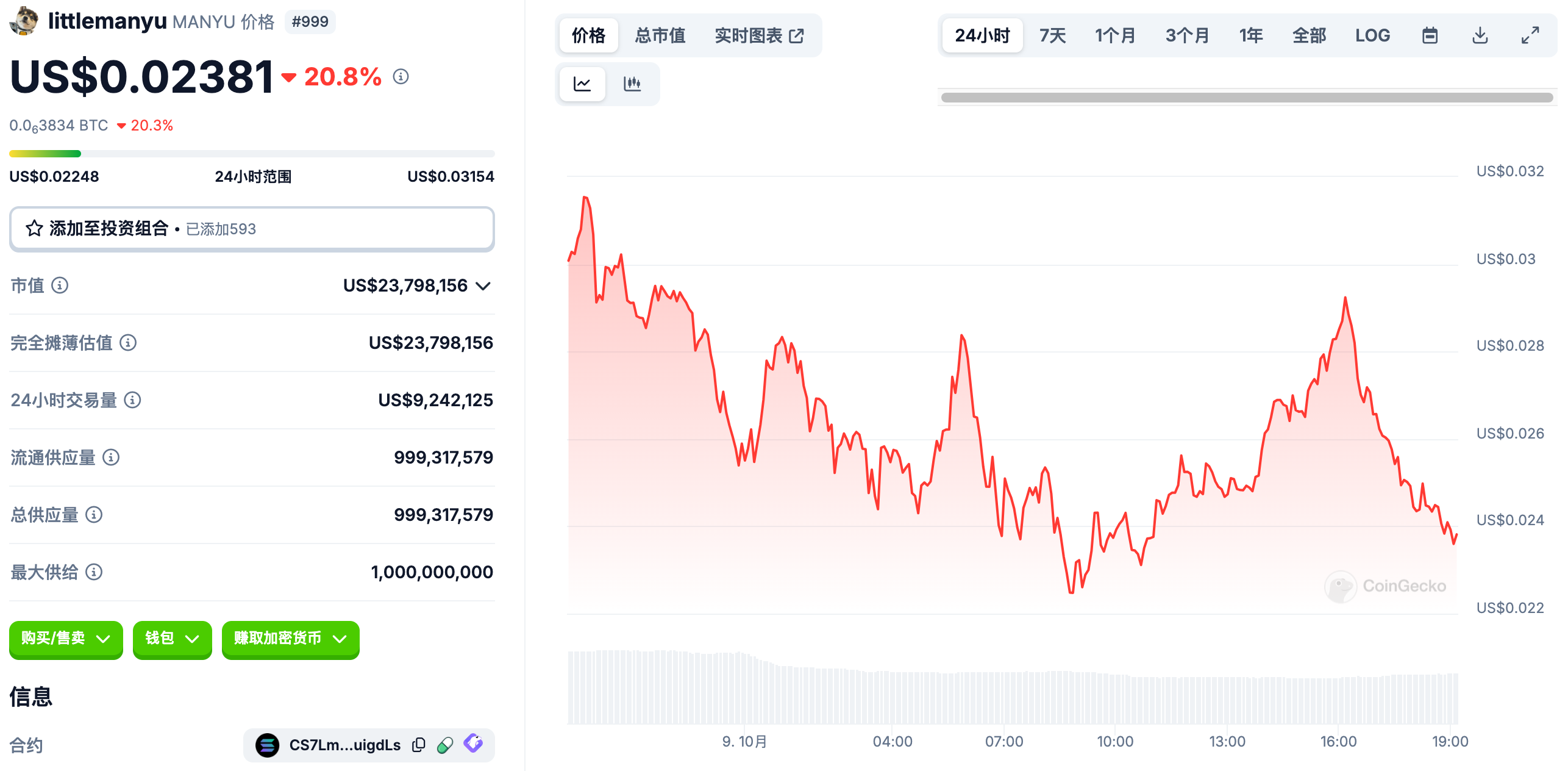
Task: Select the 1年 time range
Action: tap(1250, 35)
